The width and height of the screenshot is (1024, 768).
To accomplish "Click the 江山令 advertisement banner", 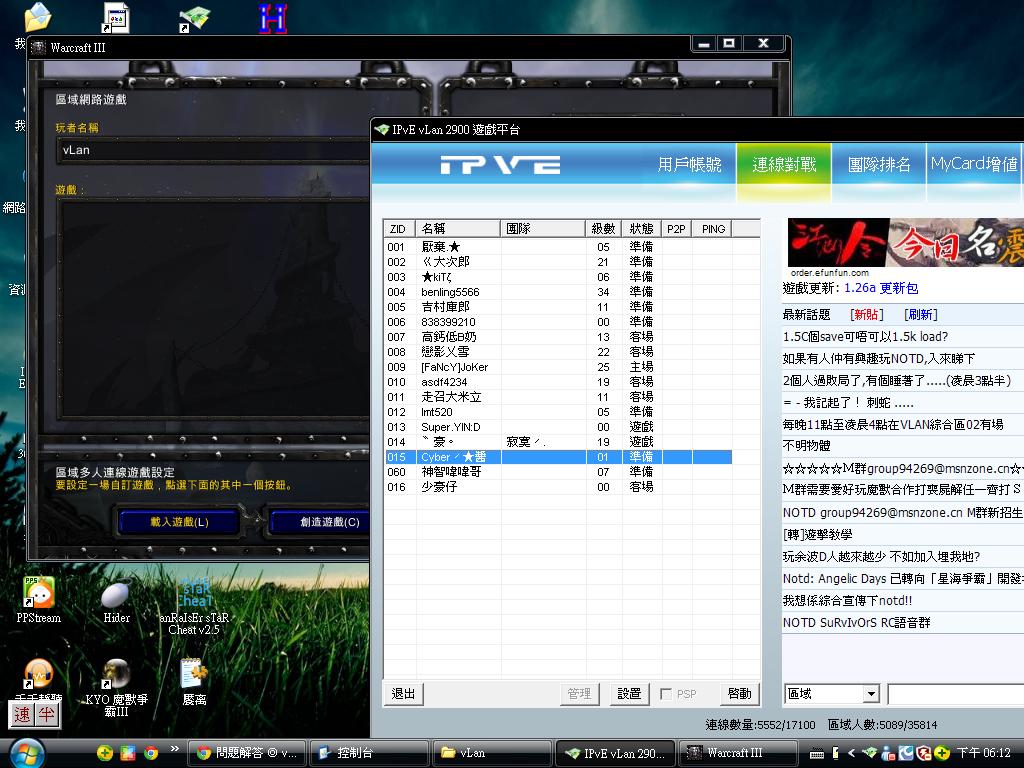I will (x=906, y=242).
